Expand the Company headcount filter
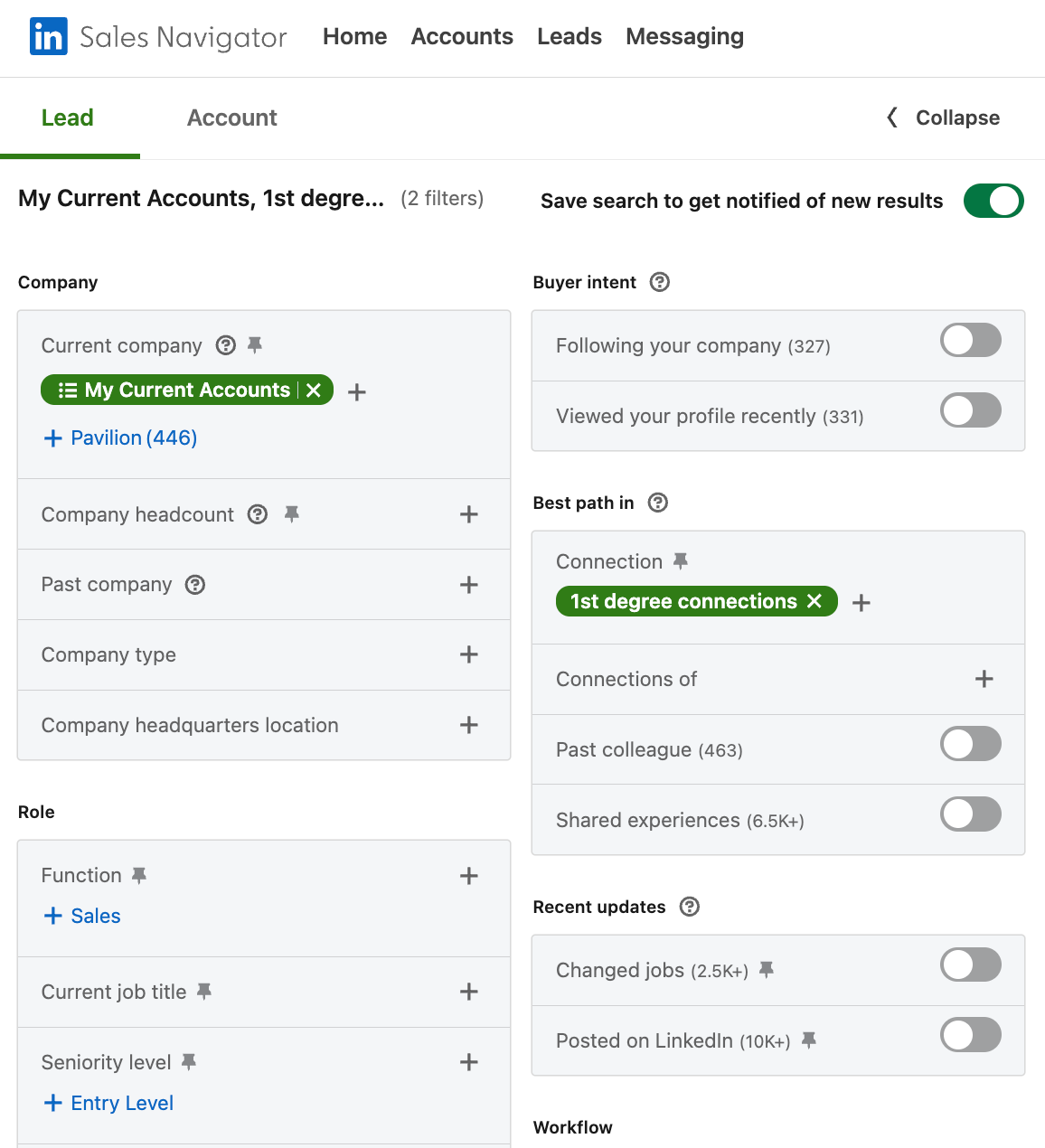Viewport: 1045px width, 1148px height. 469,514
